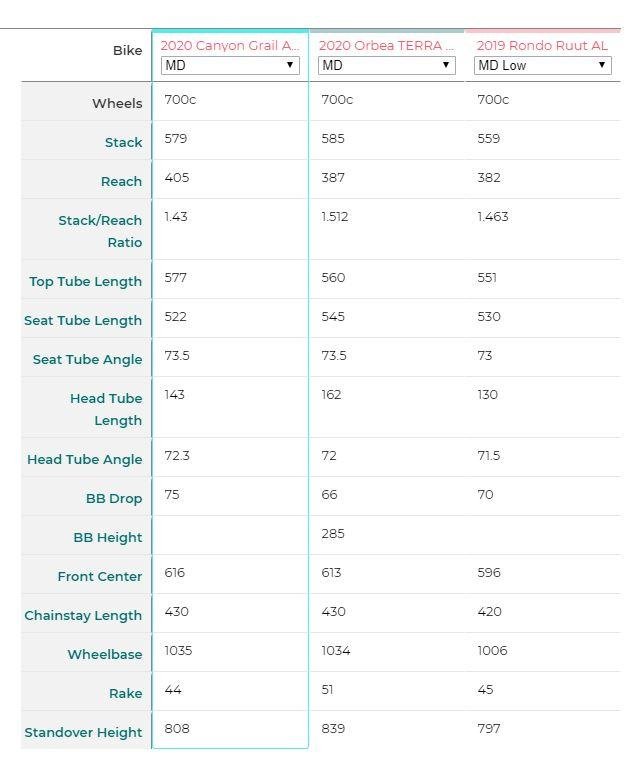Screen dimensions: 637x765
Task: Expand the MD Low size selector
Action: tap(542, 65)
